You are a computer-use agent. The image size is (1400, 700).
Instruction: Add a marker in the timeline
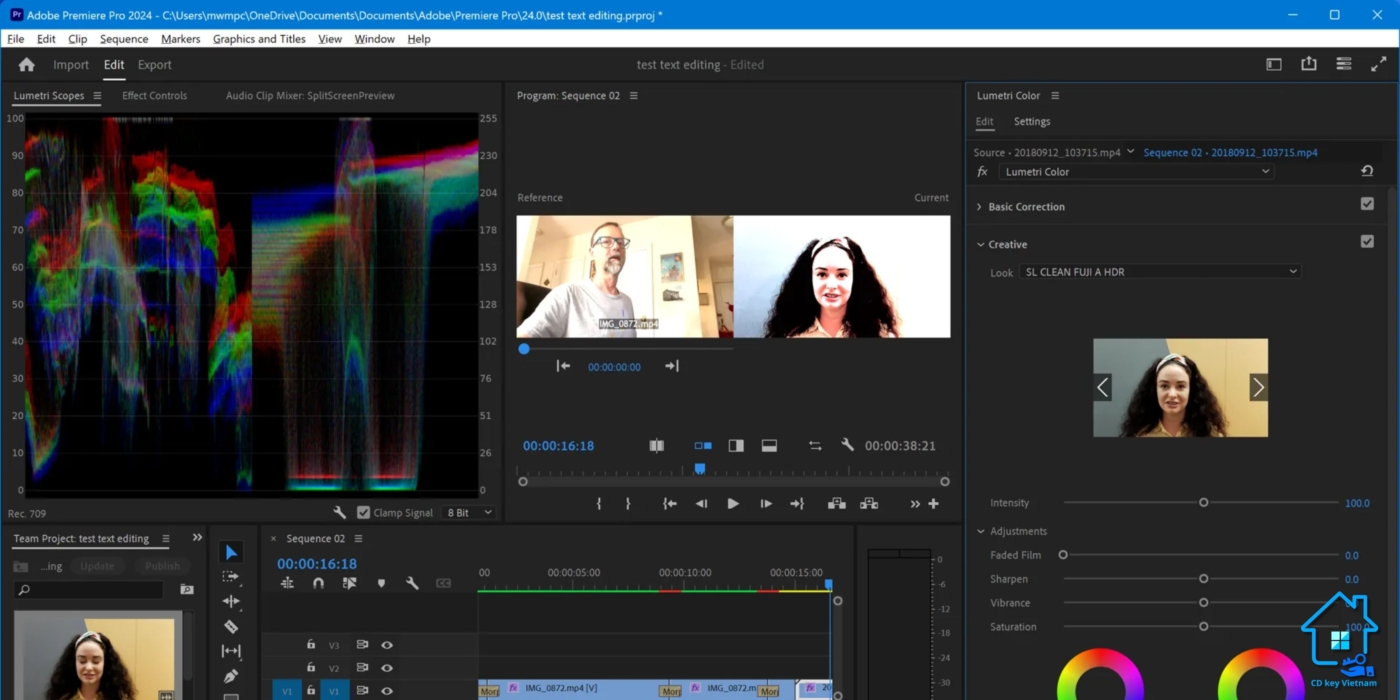[x=381, y=583]
